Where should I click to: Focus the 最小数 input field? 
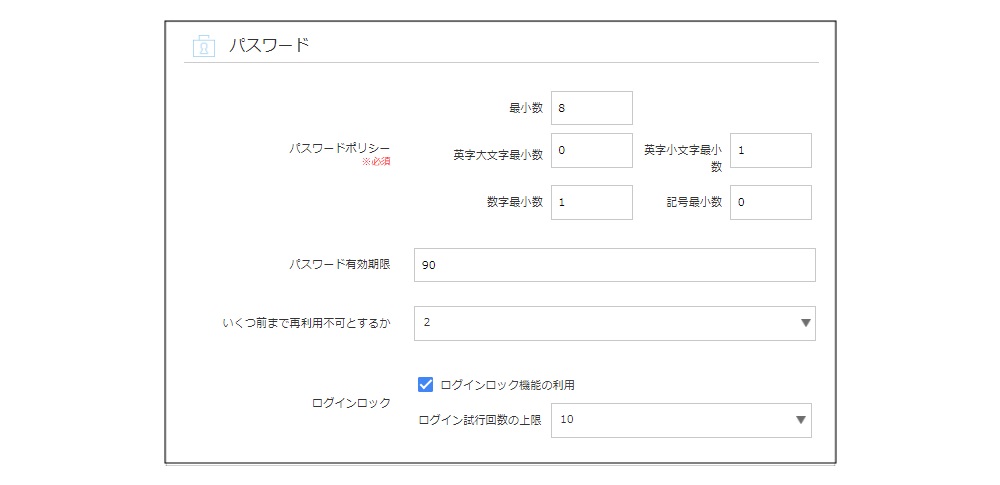591,108
